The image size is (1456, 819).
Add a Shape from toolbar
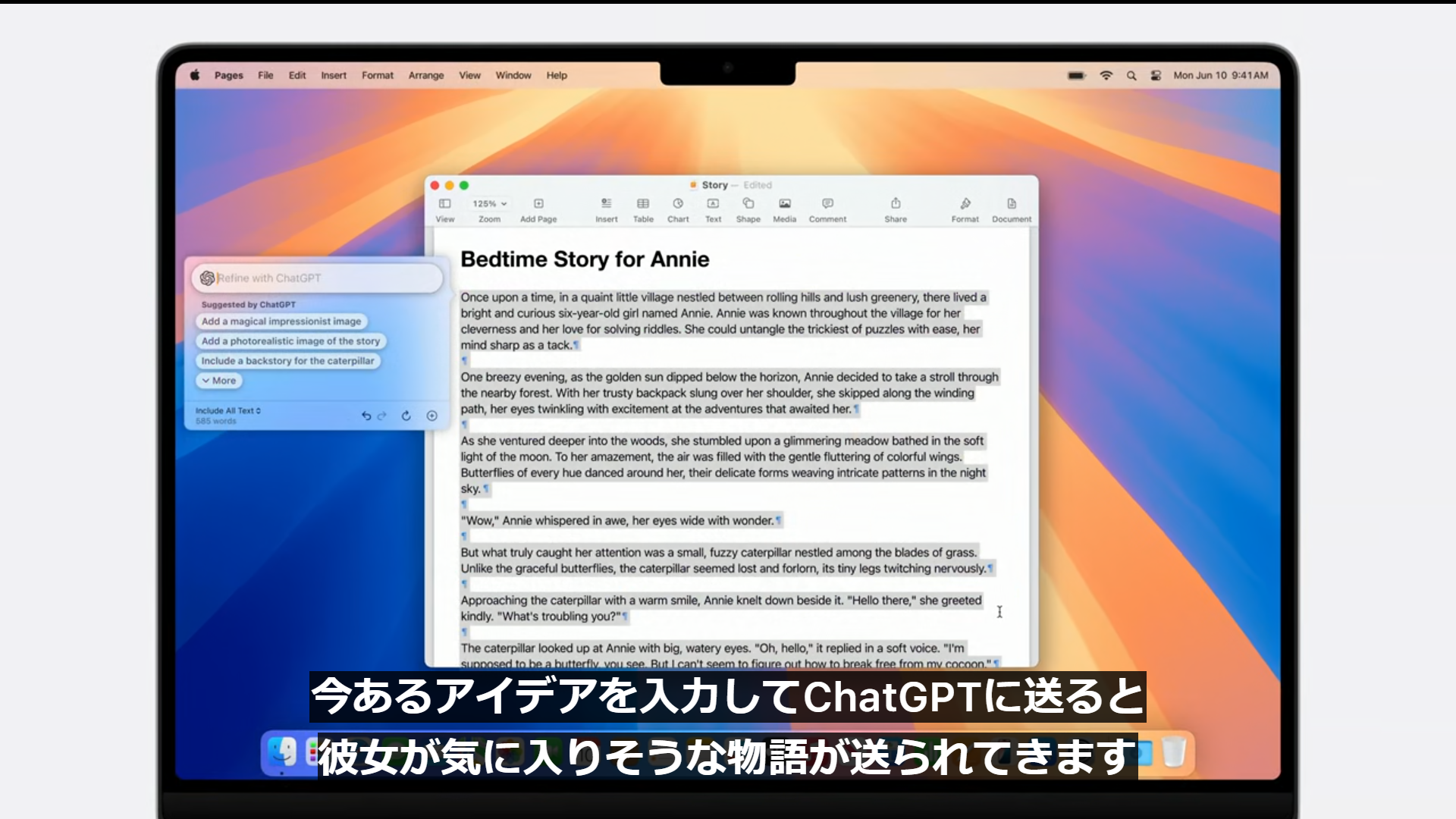point(748,204)
